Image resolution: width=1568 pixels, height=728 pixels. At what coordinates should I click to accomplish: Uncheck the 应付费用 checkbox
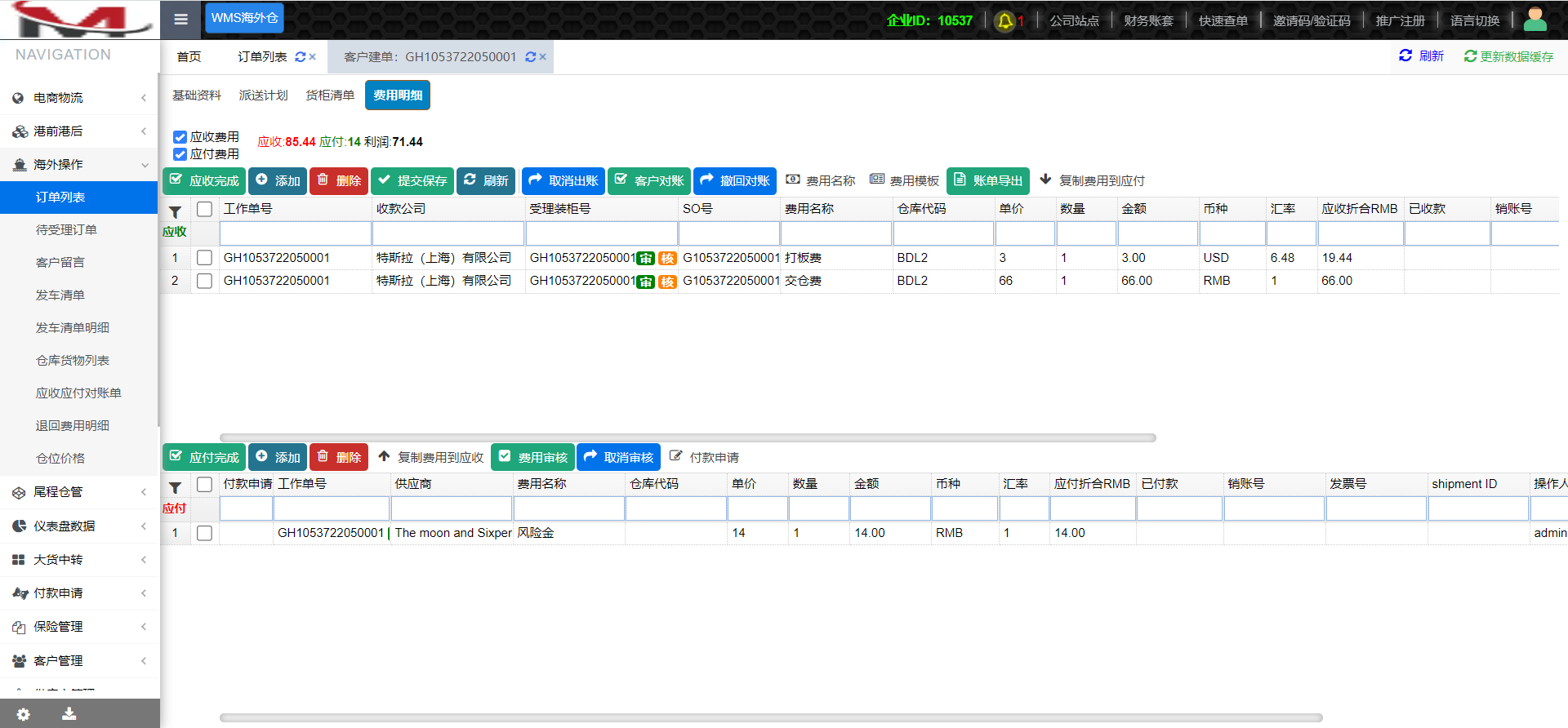pyautogui.click(x=180, y=154)
